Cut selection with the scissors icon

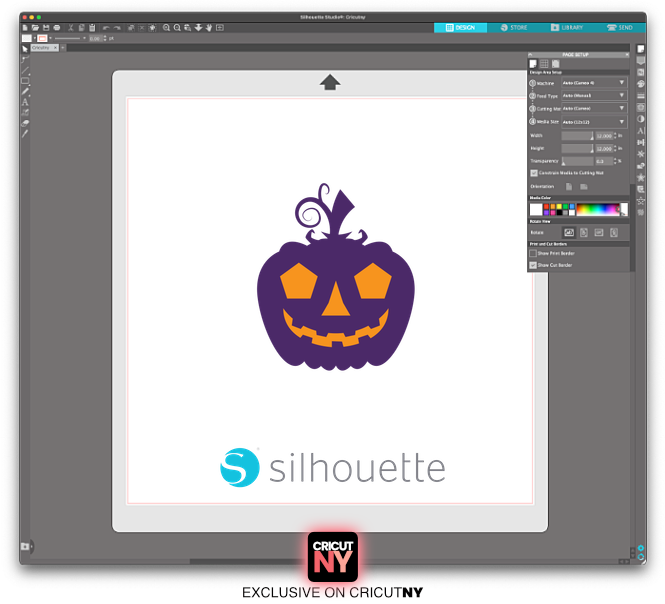(x=71, y=28)
